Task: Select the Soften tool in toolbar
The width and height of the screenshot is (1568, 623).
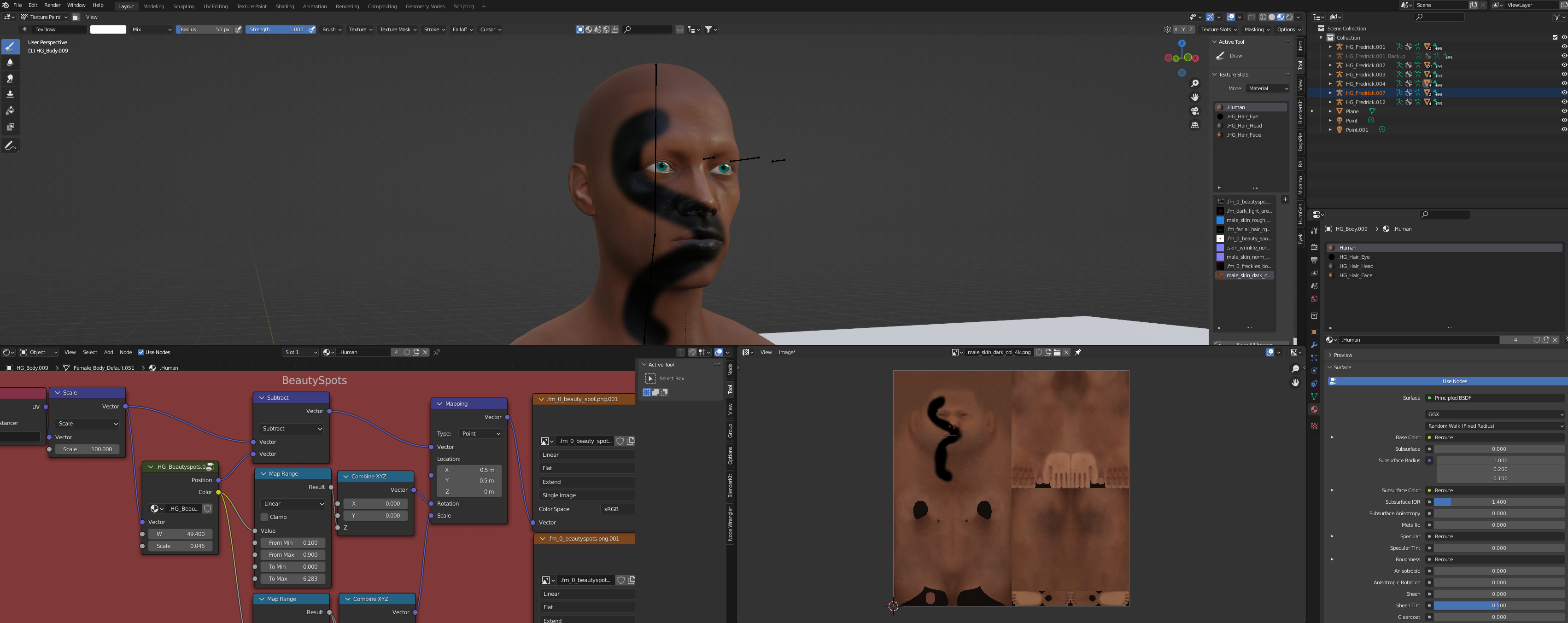Action: point(10,63)
